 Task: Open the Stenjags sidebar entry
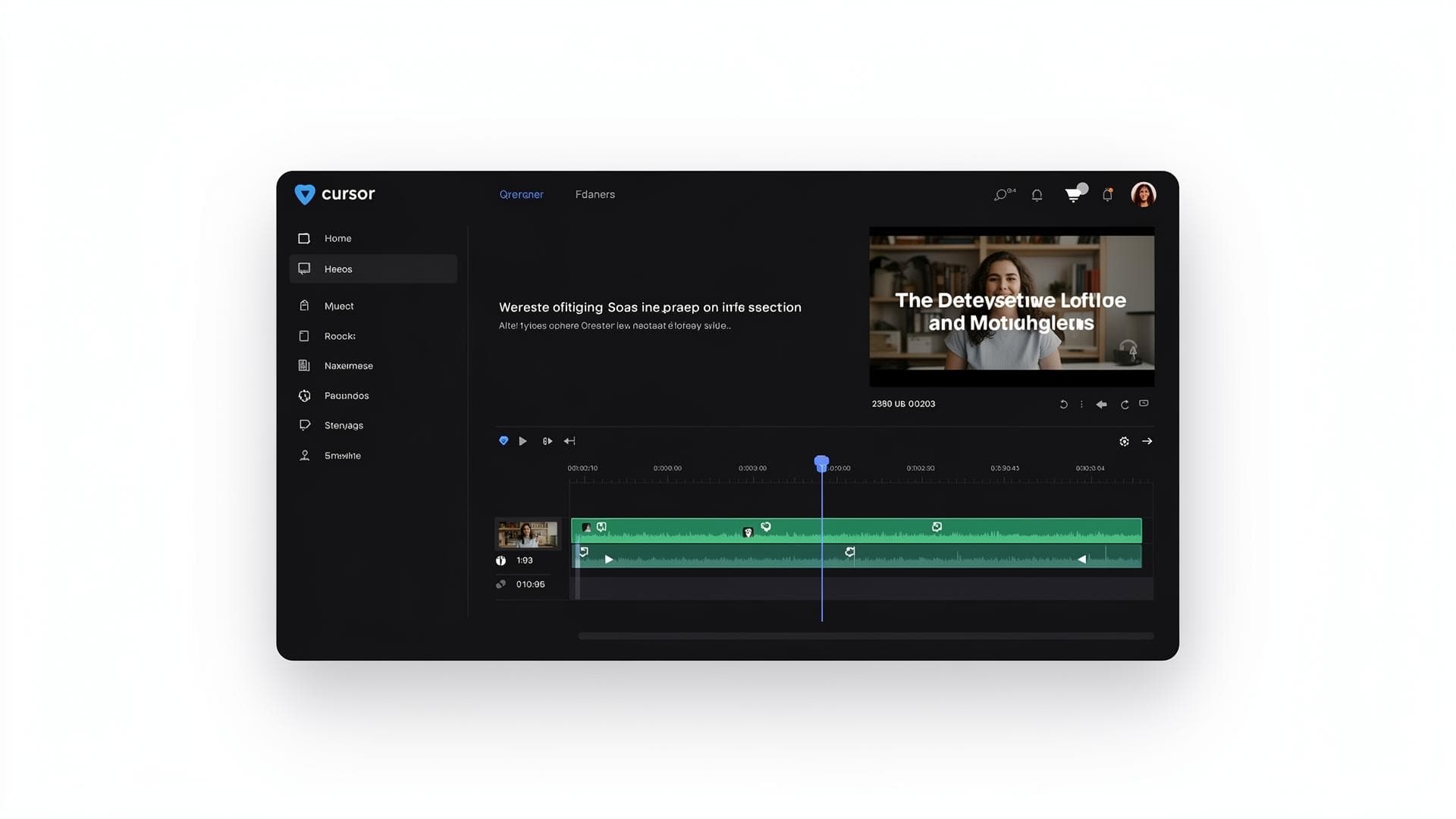pos(344,425)
